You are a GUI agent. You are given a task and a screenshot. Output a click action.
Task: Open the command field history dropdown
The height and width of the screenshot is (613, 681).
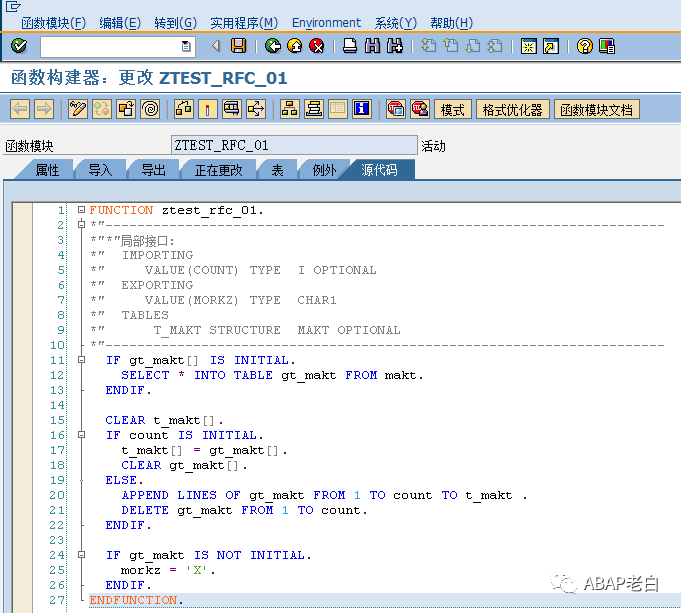[x=186, y=46]
